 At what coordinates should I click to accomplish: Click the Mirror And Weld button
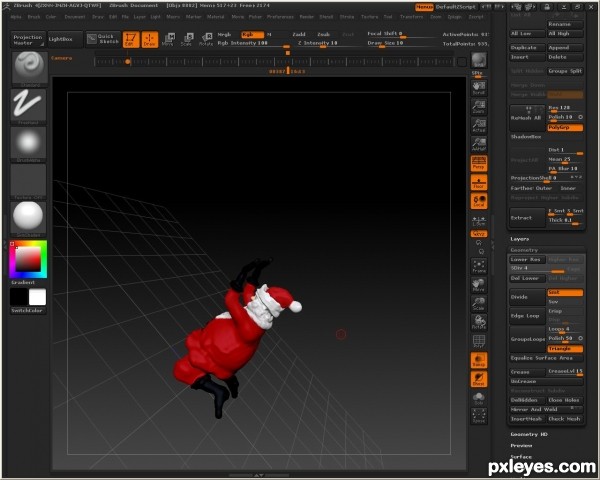(546, 410)
